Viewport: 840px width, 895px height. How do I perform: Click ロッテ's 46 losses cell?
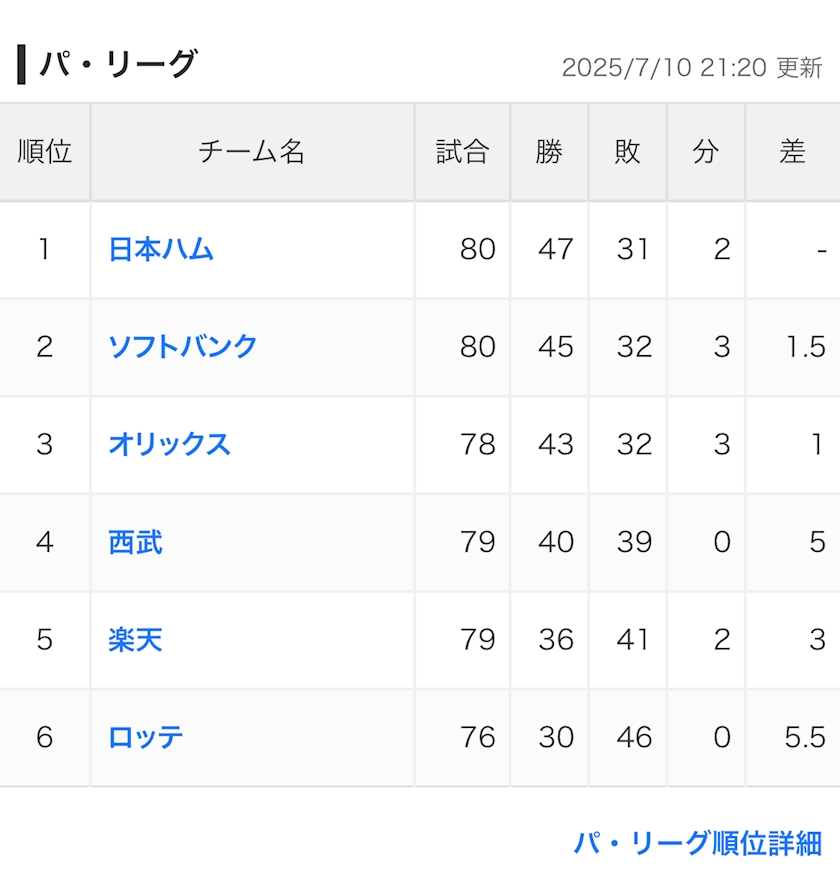628,737
